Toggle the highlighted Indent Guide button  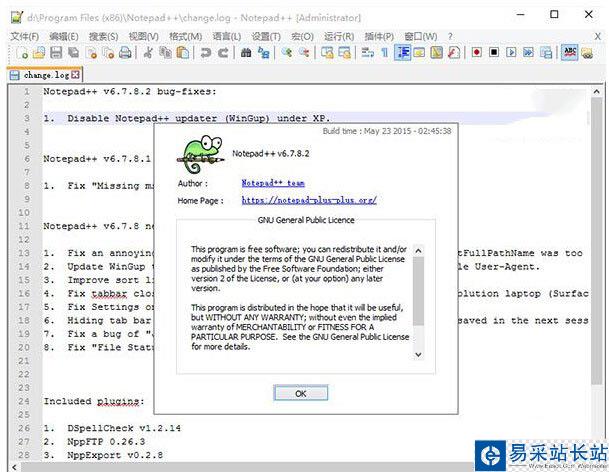coord(402,52)
